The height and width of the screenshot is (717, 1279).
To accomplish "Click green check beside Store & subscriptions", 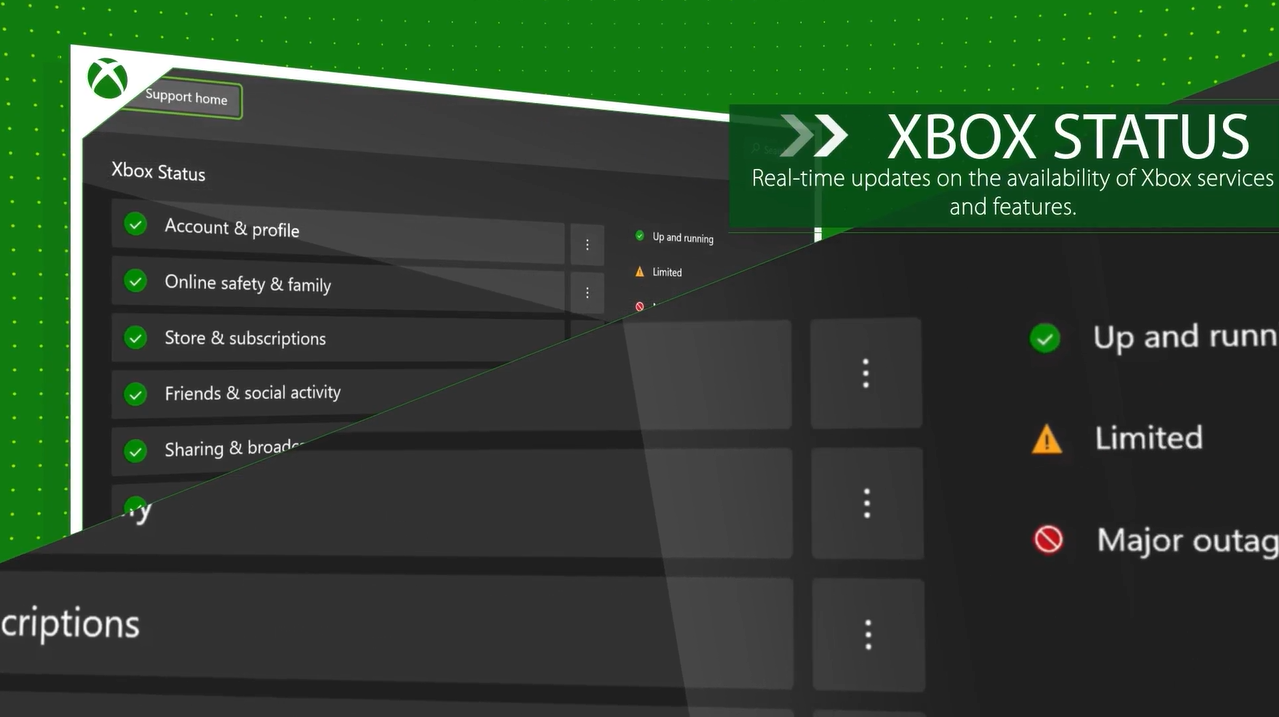I will pyautogui.click(x=136, y=338).
